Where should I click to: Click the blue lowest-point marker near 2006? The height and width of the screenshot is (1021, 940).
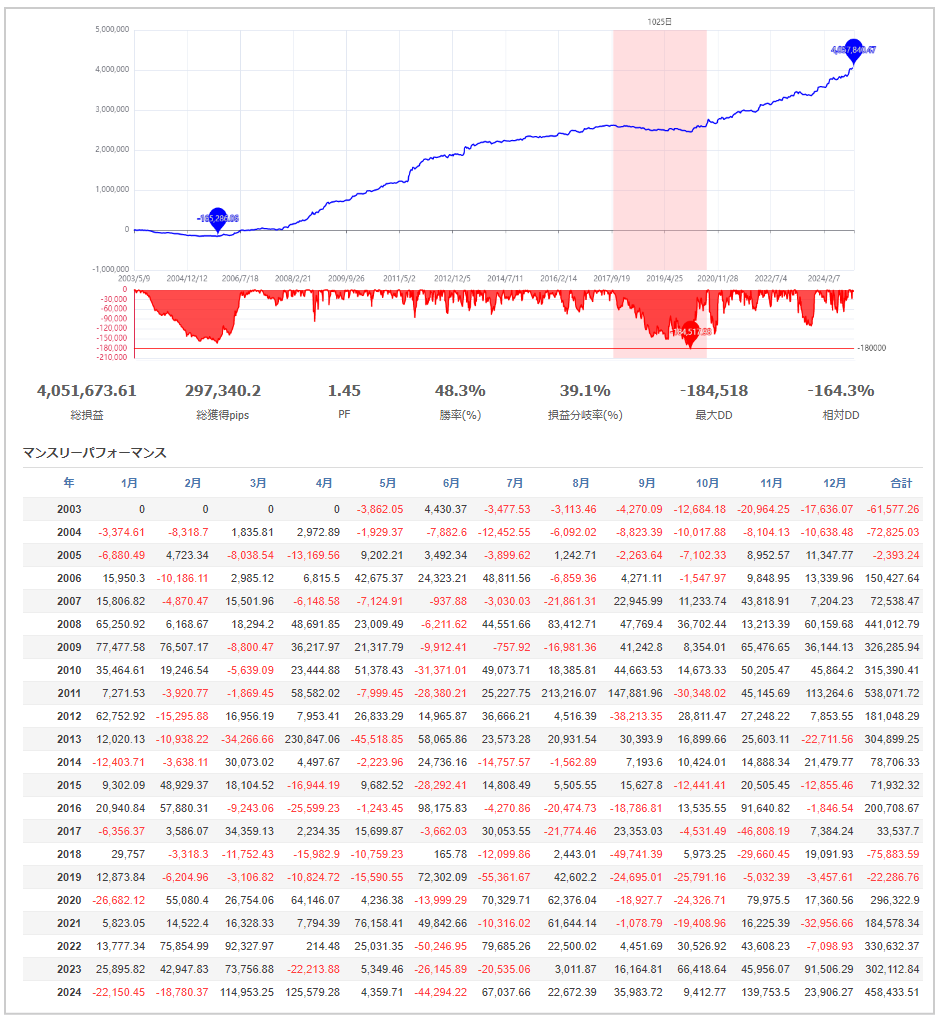pyautogui.click(x=217, y=216)
